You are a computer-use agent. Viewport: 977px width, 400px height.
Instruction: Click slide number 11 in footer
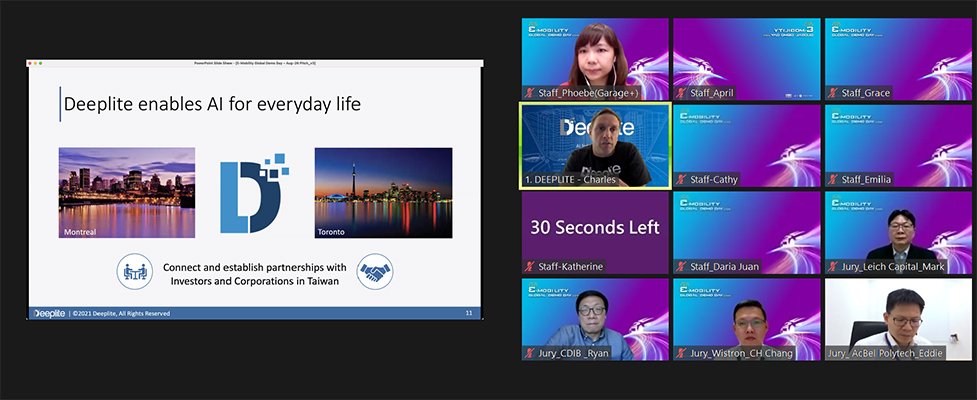469,313
